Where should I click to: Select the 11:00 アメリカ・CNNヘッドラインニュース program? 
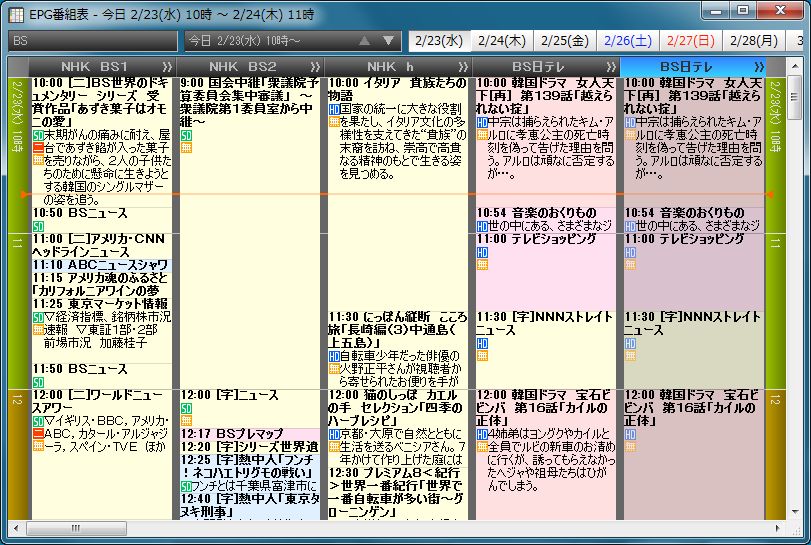coord(101,246)
